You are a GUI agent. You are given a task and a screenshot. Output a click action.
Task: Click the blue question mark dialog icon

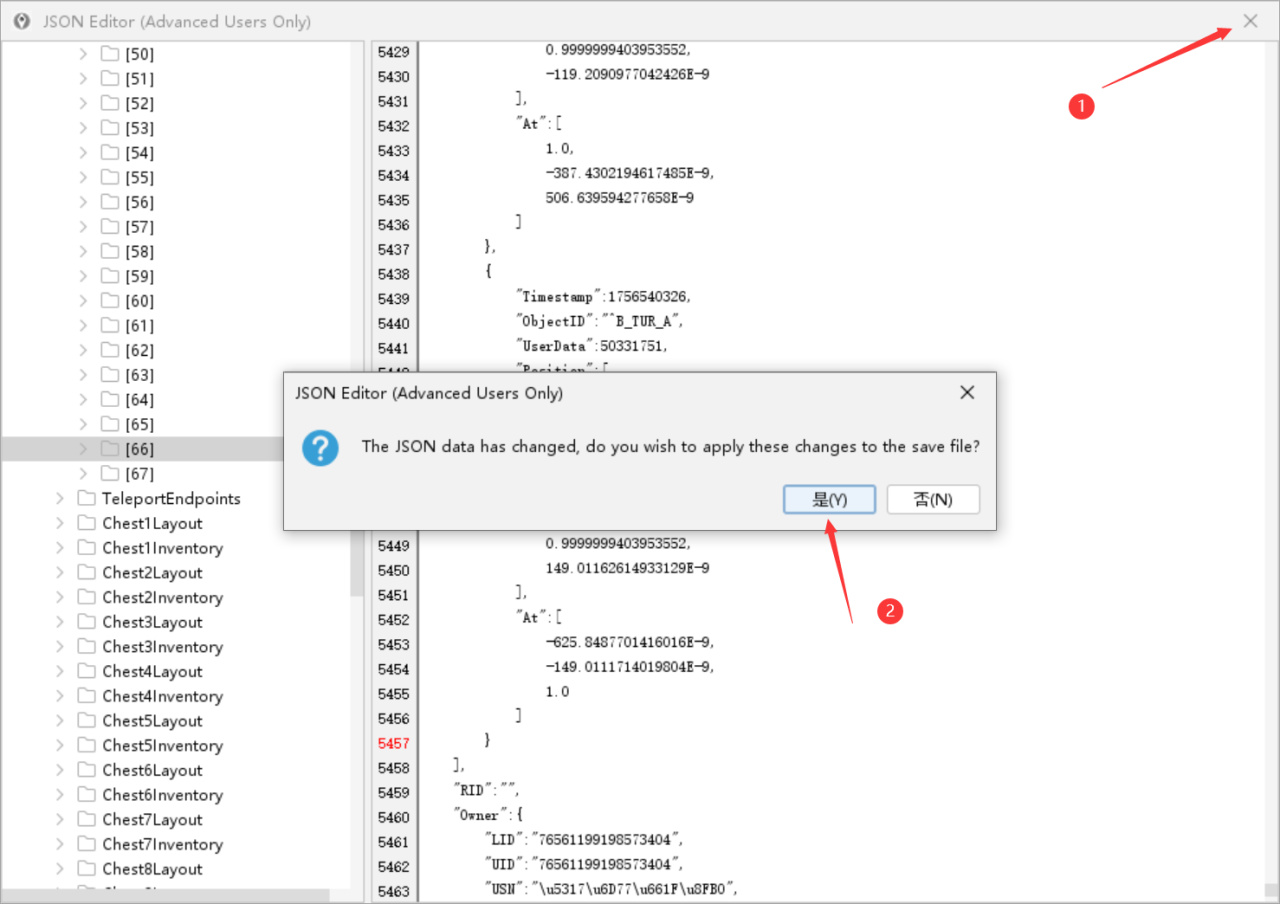click(x=320, y=447)
